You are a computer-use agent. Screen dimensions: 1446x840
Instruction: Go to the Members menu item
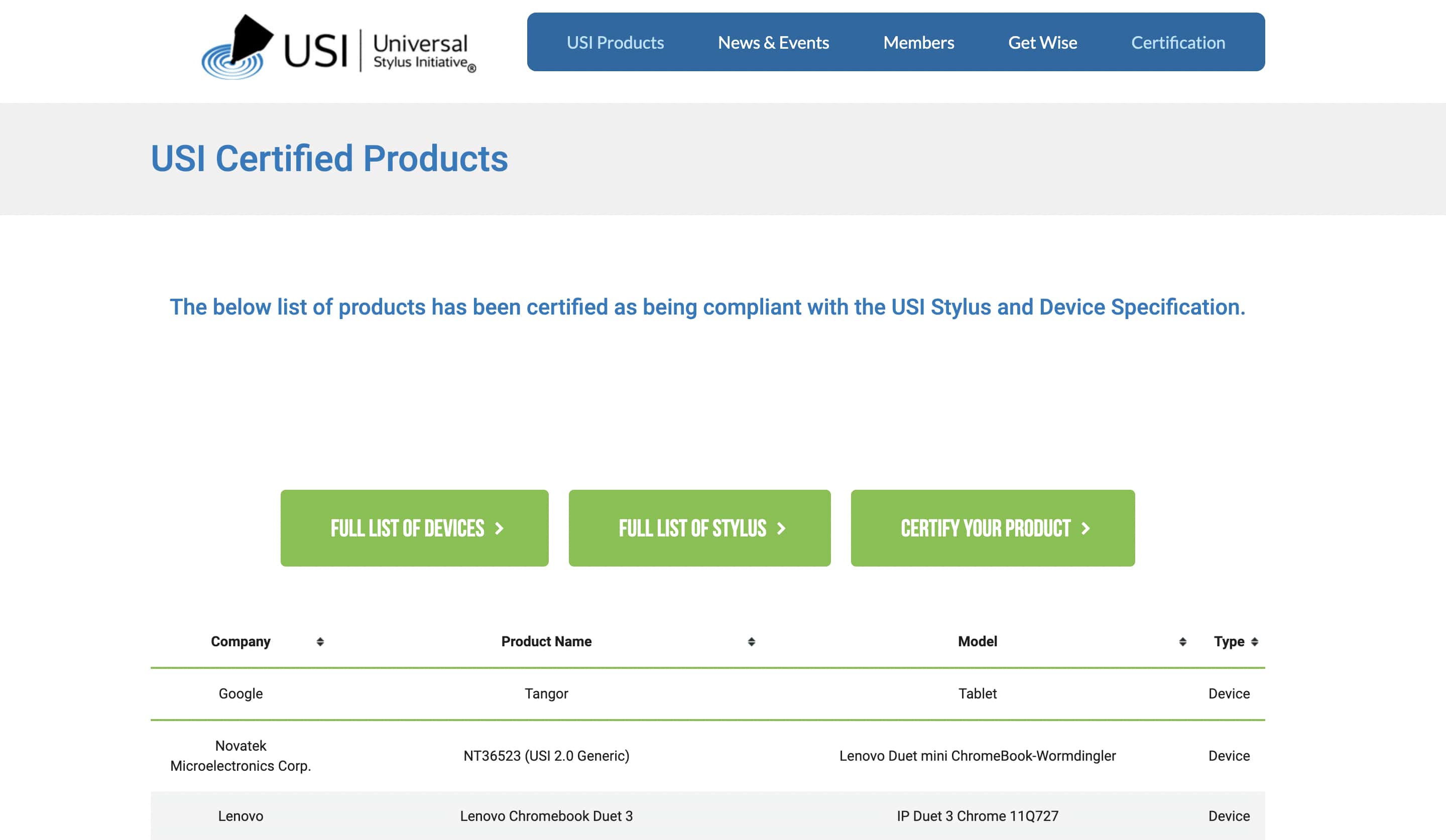[x=918, y=43]
